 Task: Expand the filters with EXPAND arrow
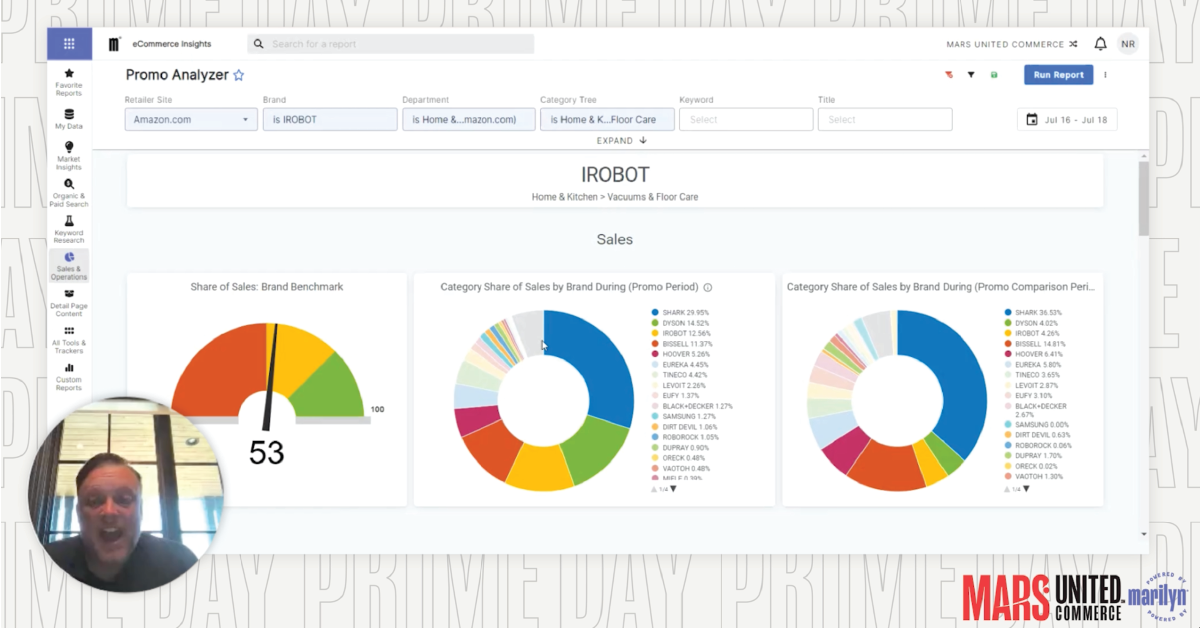(x=622, y=141)
